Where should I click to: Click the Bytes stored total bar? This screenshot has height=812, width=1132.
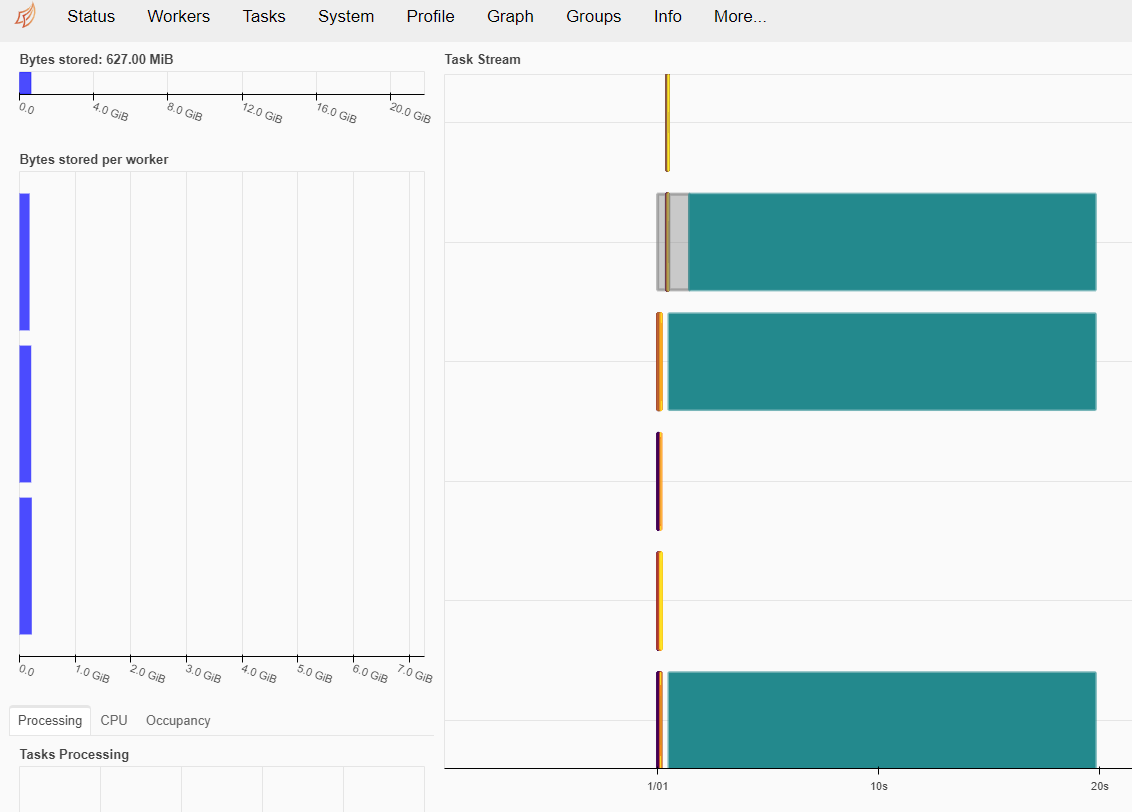25,83
